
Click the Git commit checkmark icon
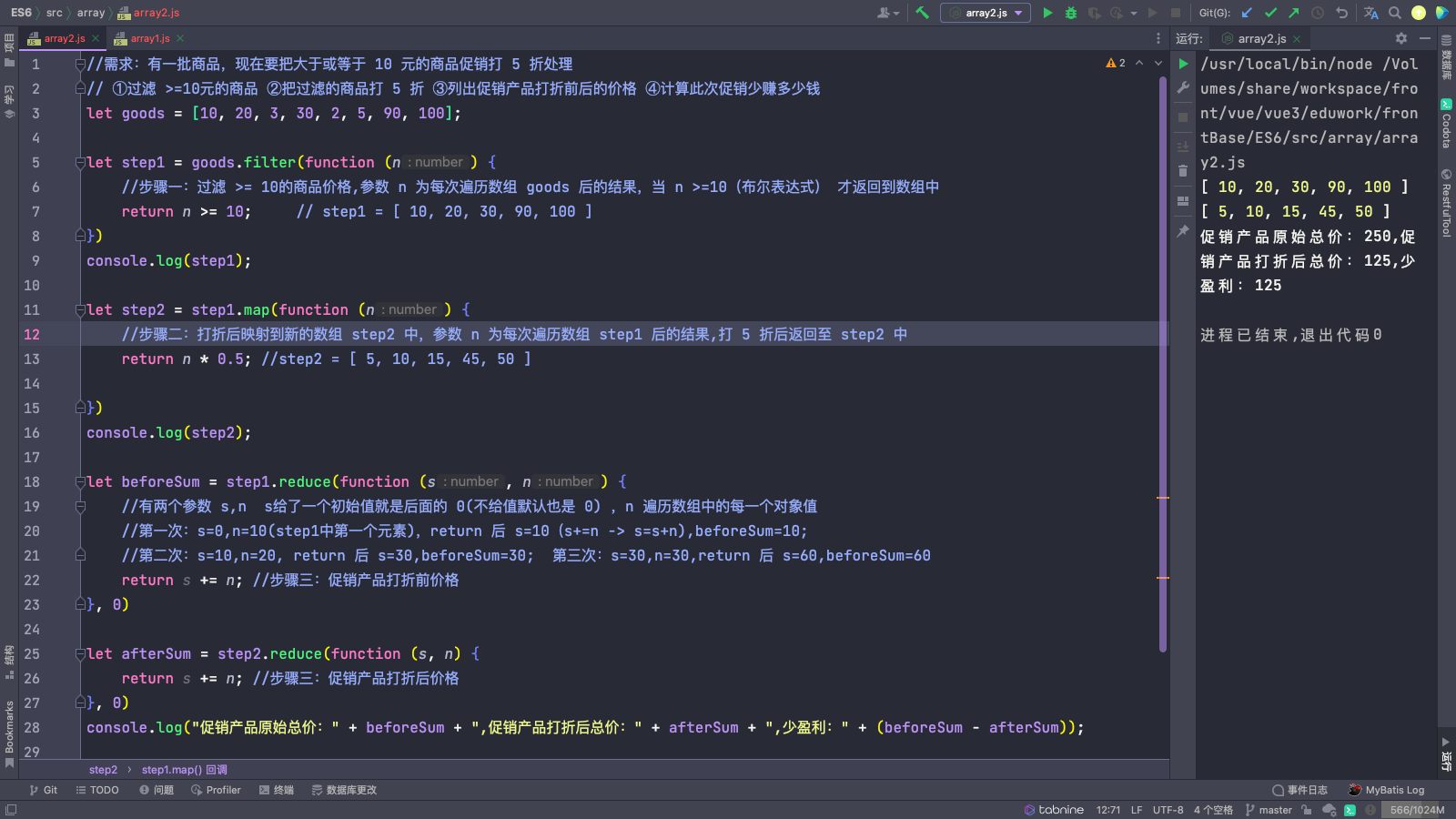1270,13
